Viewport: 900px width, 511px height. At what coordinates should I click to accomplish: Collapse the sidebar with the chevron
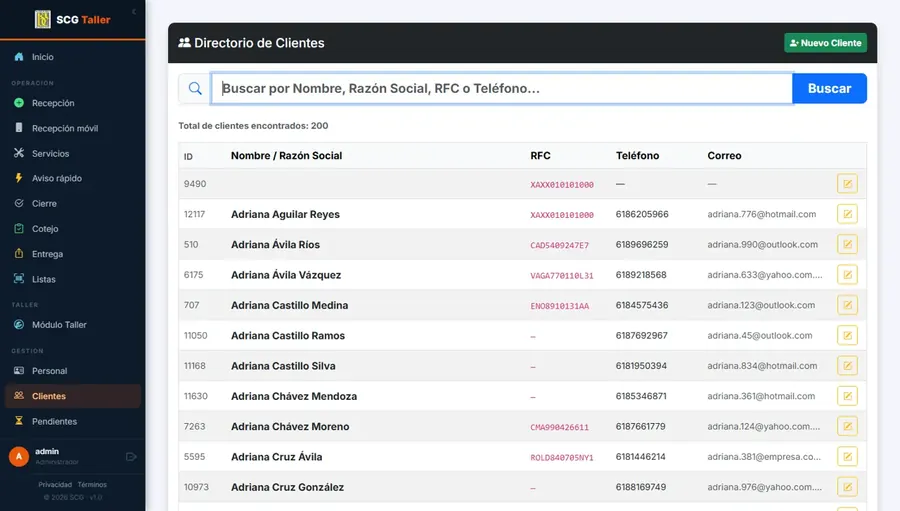134,11
